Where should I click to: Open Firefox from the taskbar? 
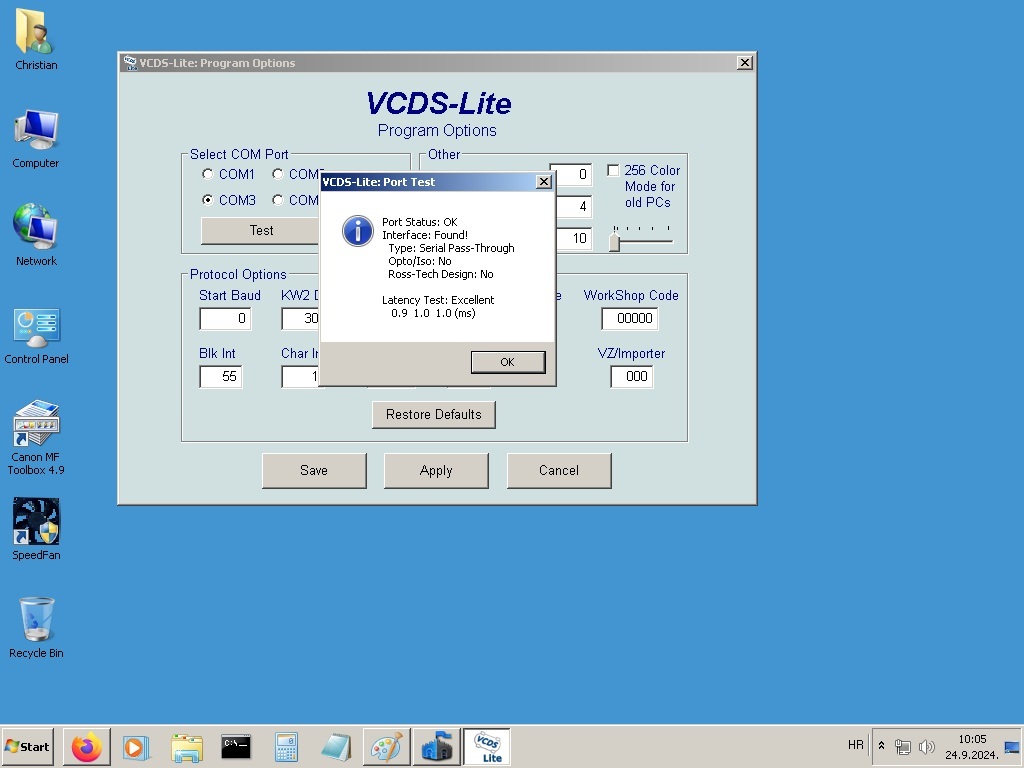pyautogui.click(x=87, y=746)
